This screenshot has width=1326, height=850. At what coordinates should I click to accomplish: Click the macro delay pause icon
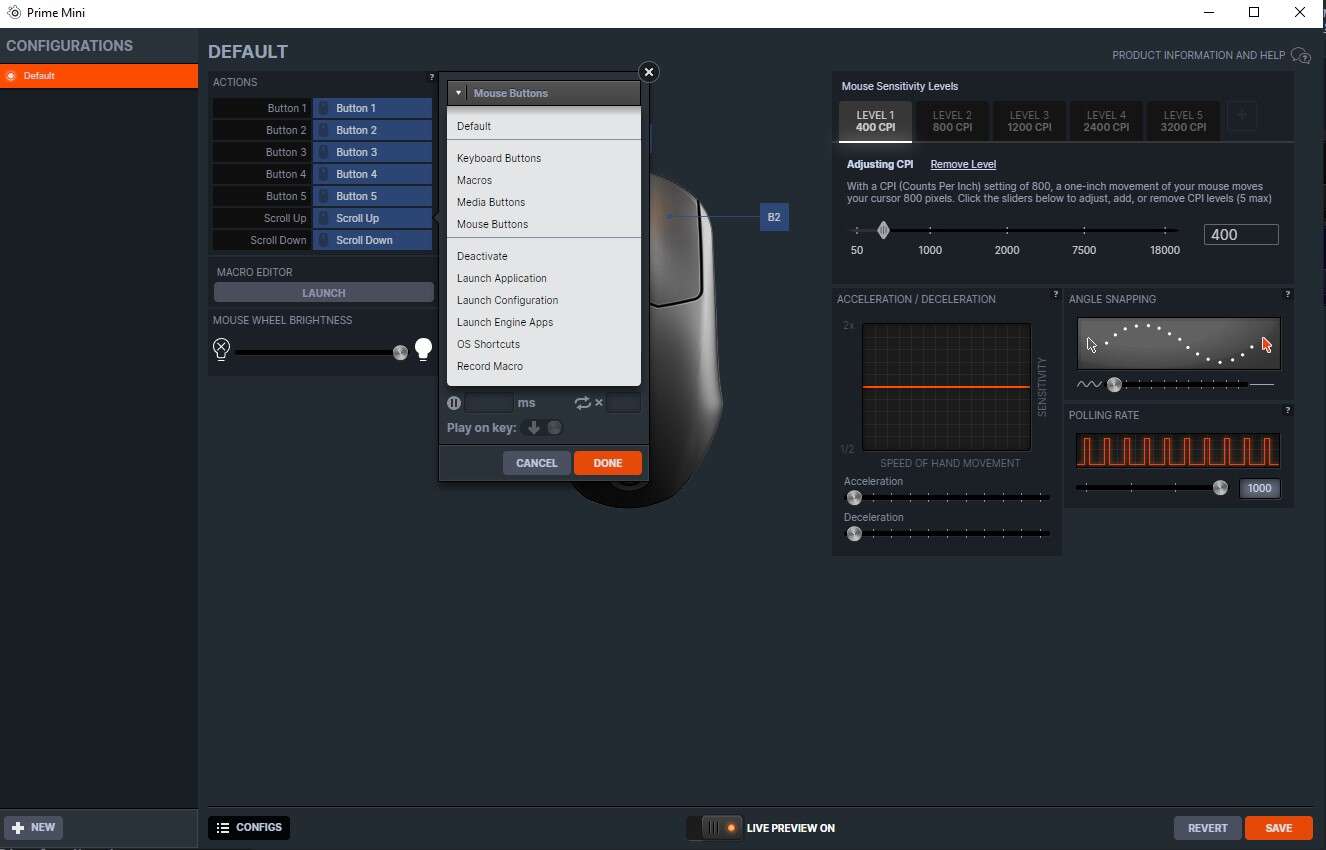point(454,403)
